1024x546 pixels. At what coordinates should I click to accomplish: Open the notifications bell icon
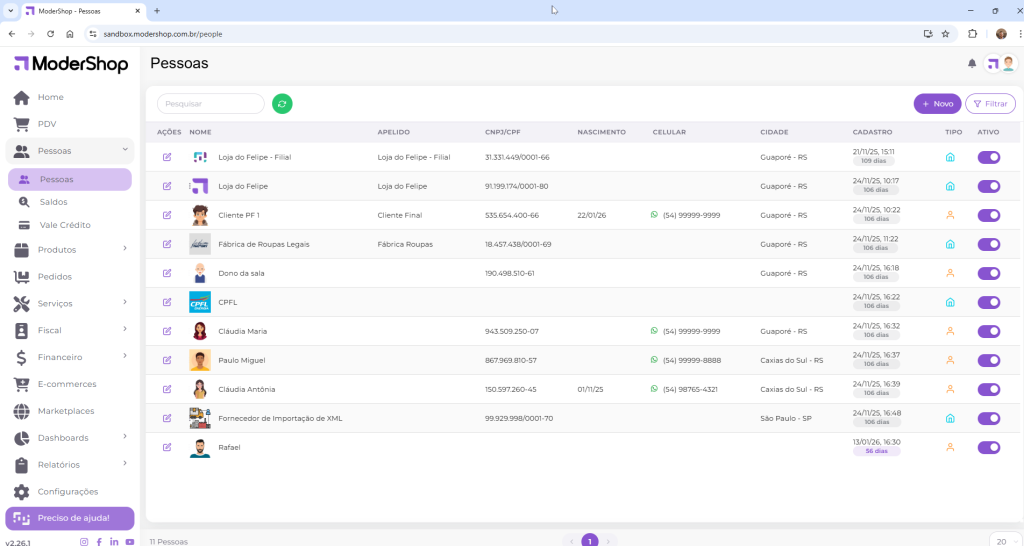tap(971, 64)
